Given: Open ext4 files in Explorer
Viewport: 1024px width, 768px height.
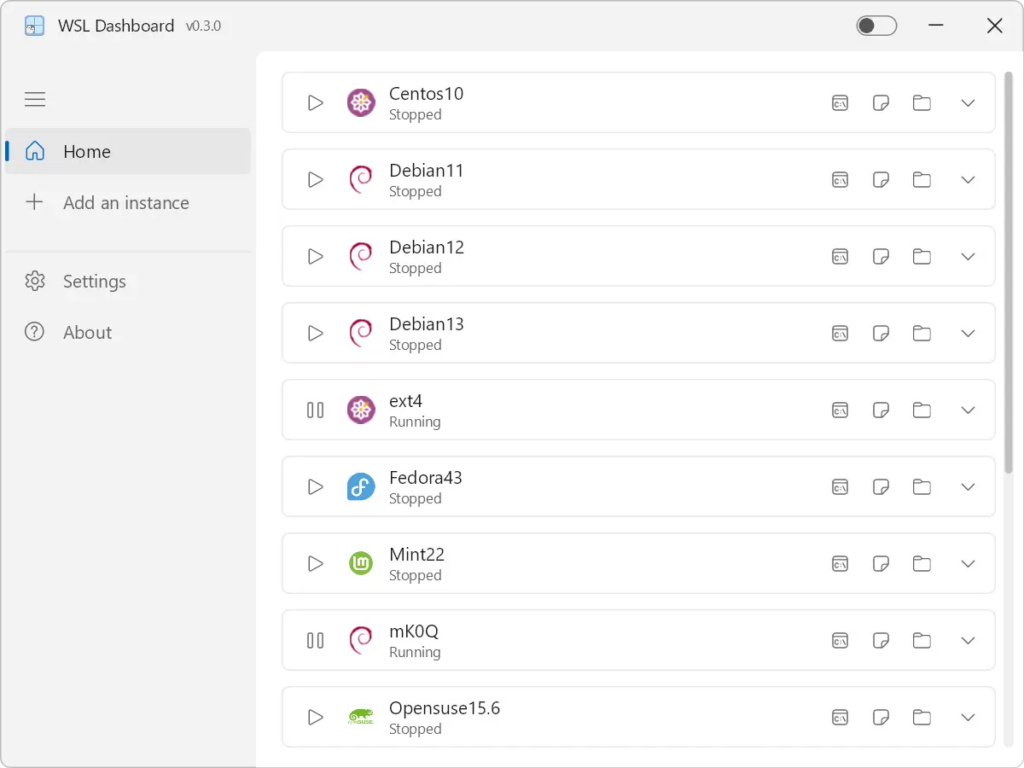Looking at the screenshot, I should pos(921,410).
